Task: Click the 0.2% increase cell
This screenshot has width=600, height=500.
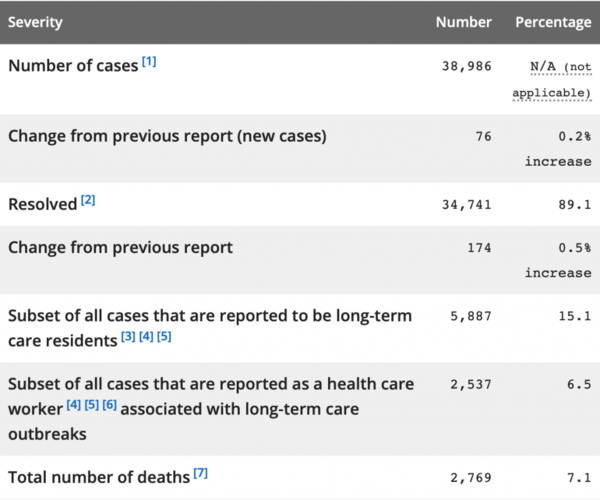Action: click(557, 148)
